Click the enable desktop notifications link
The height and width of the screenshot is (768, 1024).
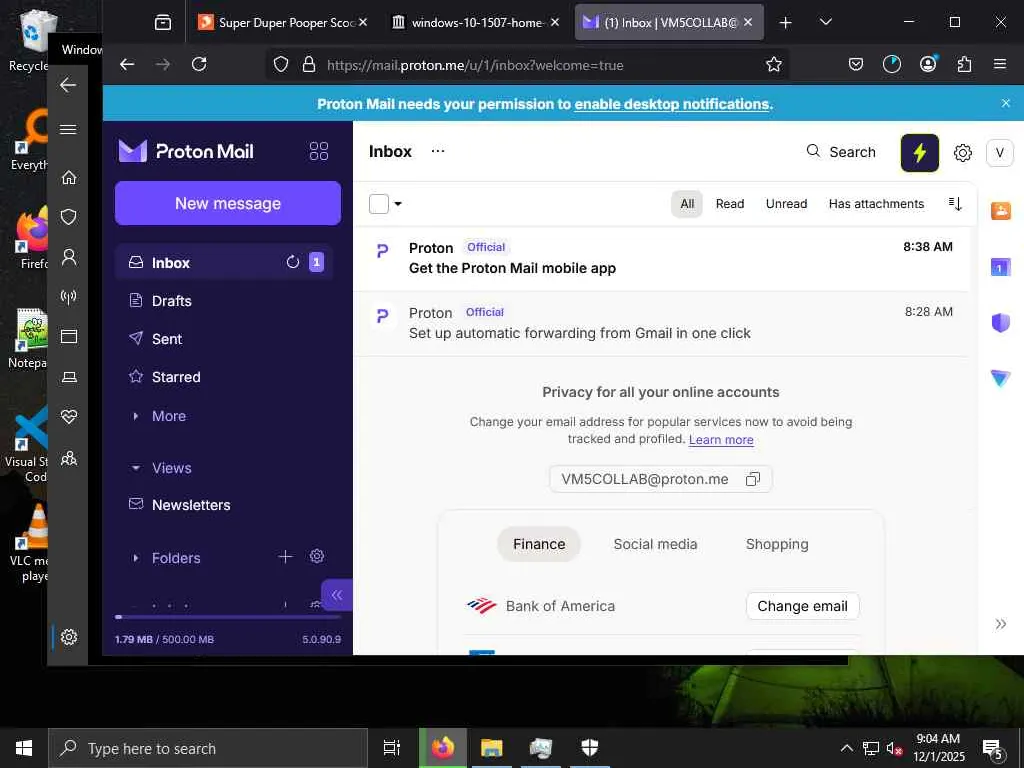click(x=672, y=104)
